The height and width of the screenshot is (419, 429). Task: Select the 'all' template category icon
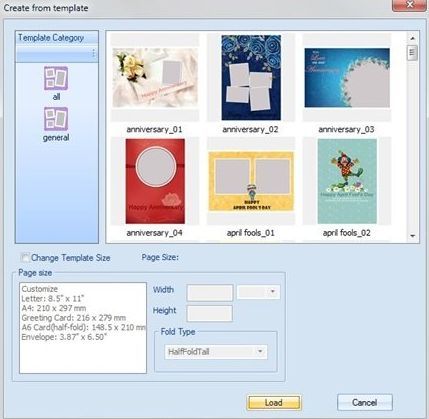click(56, 78)
